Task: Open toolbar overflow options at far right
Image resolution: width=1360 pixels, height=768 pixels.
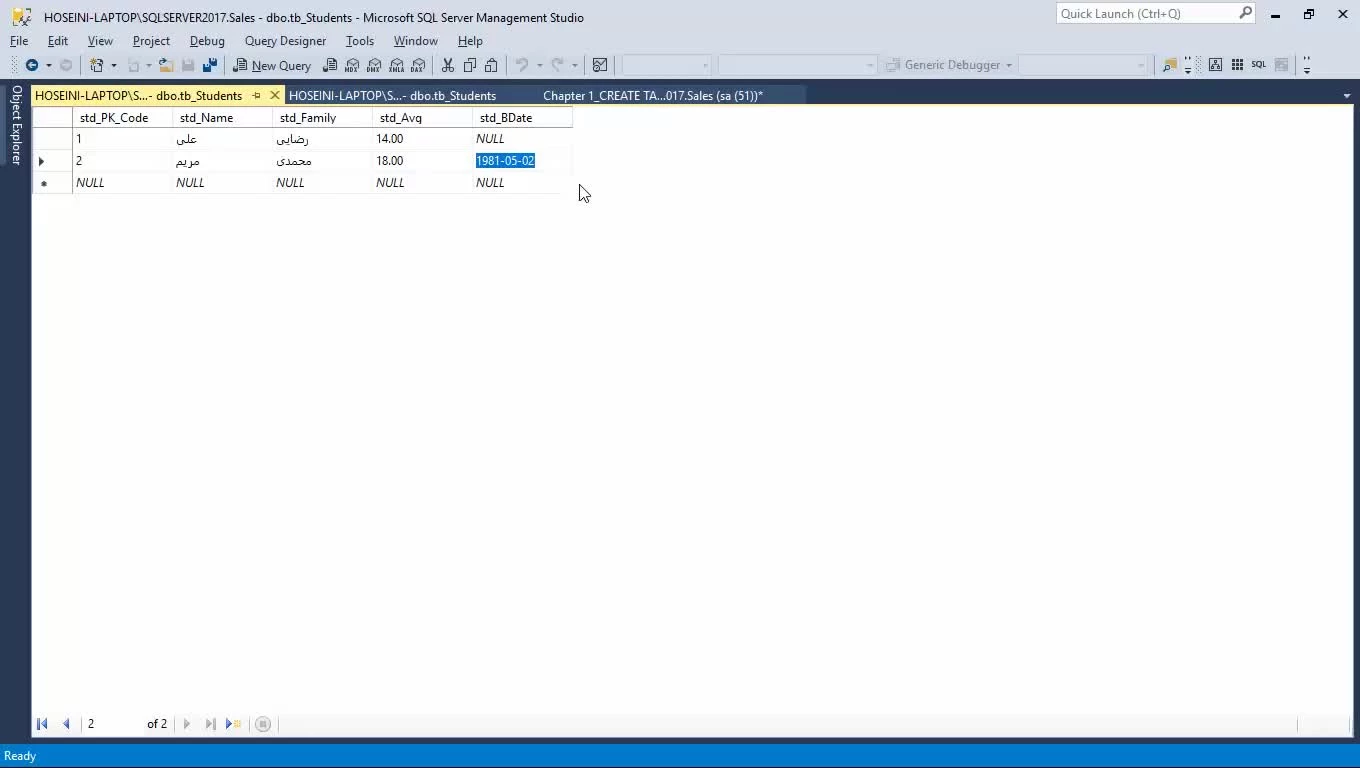Action: point(1306,66)
